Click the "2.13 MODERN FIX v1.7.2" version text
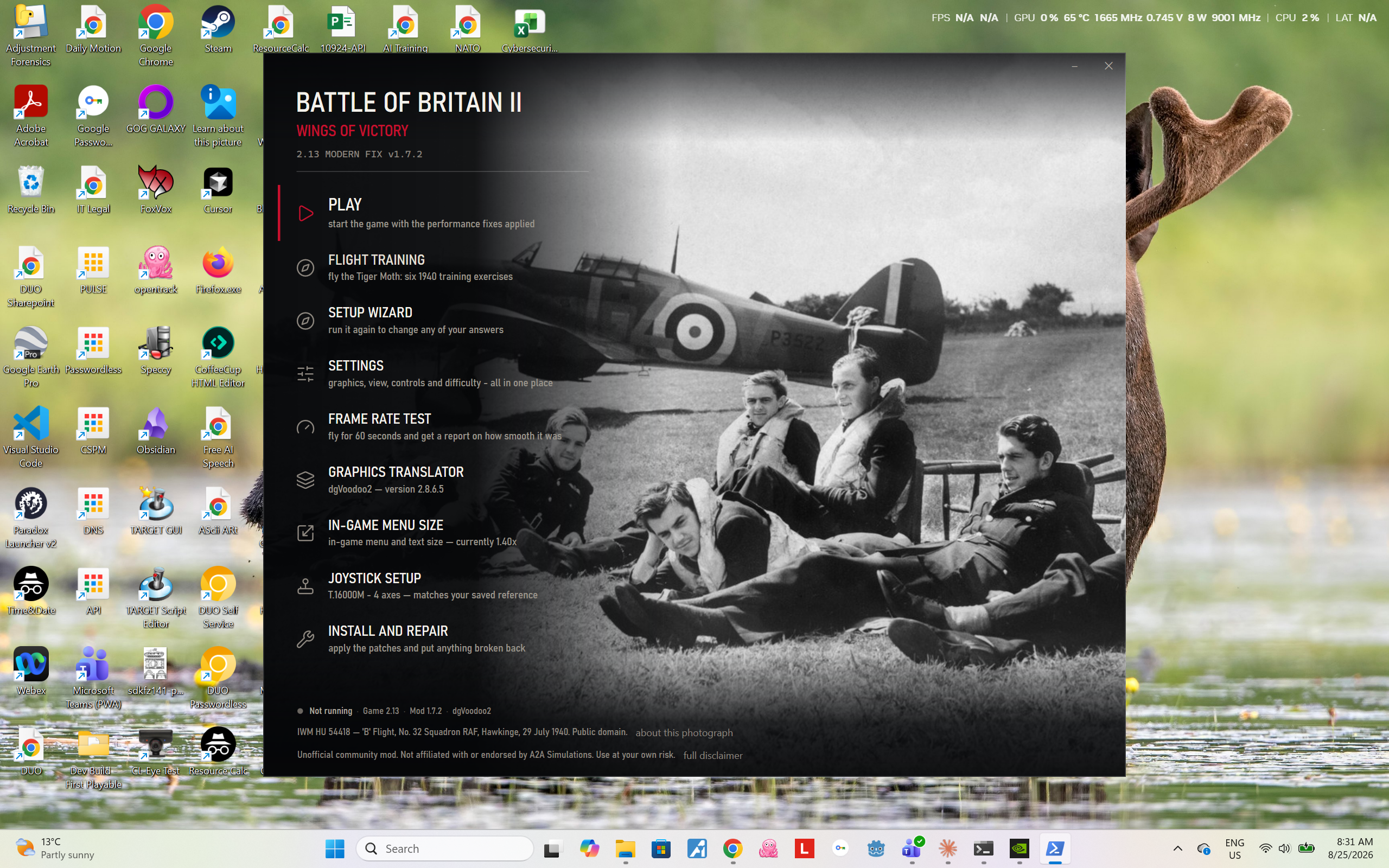The width and height of the screenshot is (1389, 868). point(359,154)
